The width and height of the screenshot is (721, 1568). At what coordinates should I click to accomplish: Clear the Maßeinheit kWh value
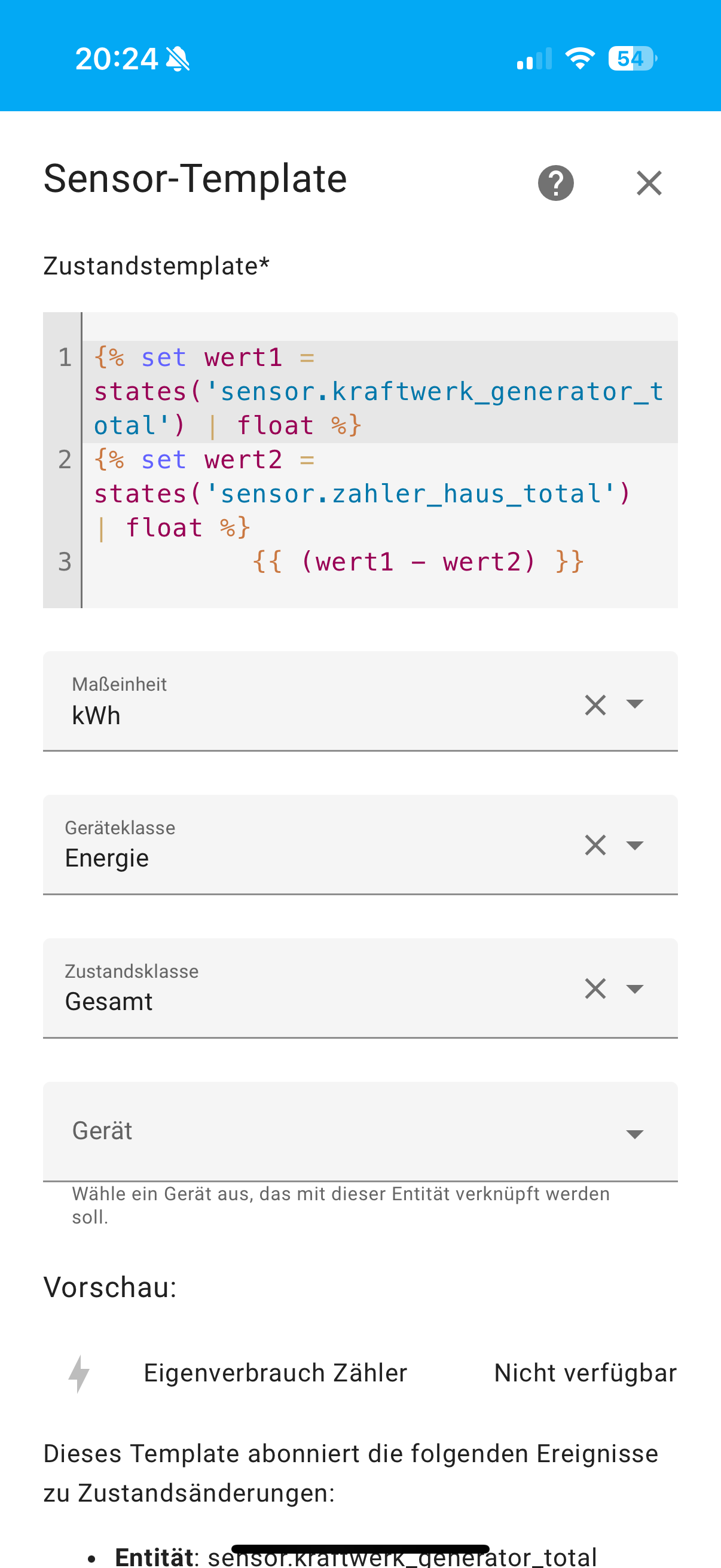tap(595, 705)
